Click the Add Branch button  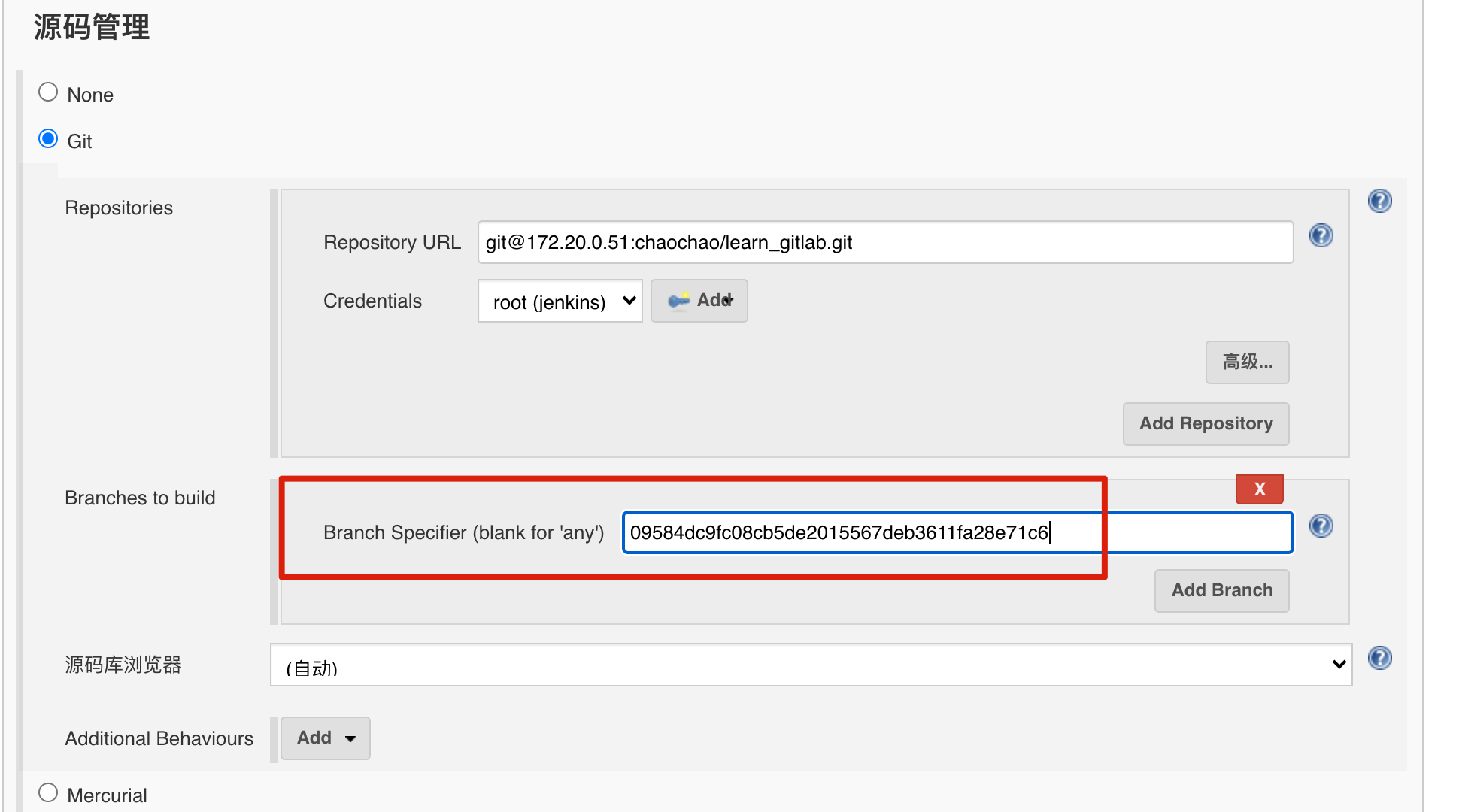point(1221,591)
